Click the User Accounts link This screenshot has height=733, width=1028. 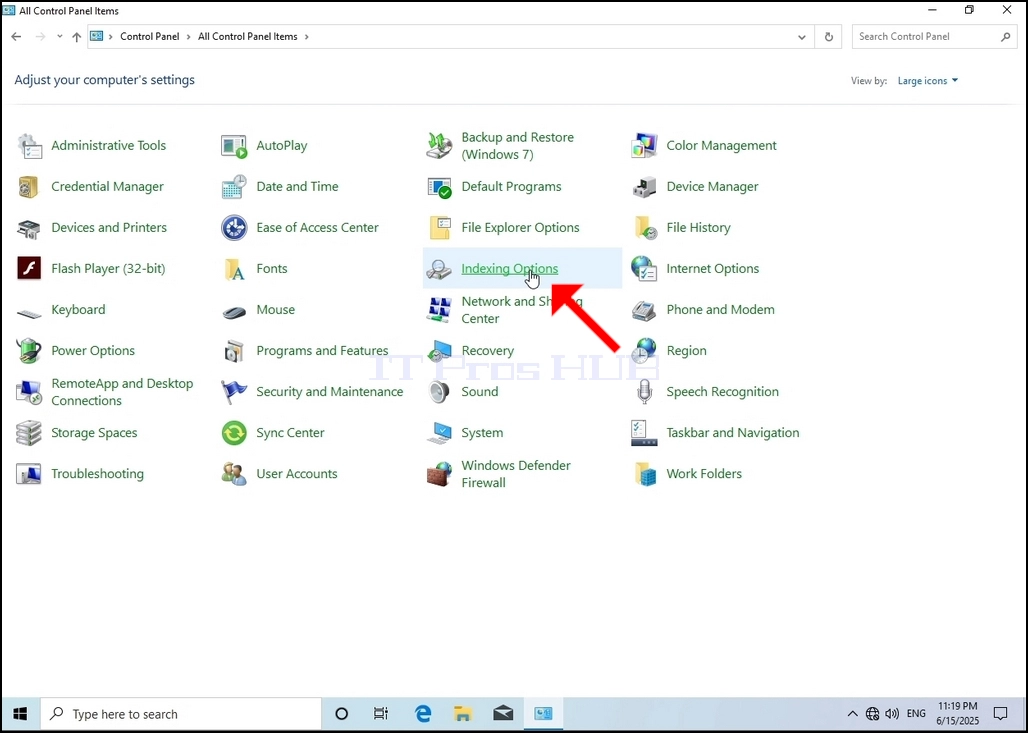pos(297,473)
